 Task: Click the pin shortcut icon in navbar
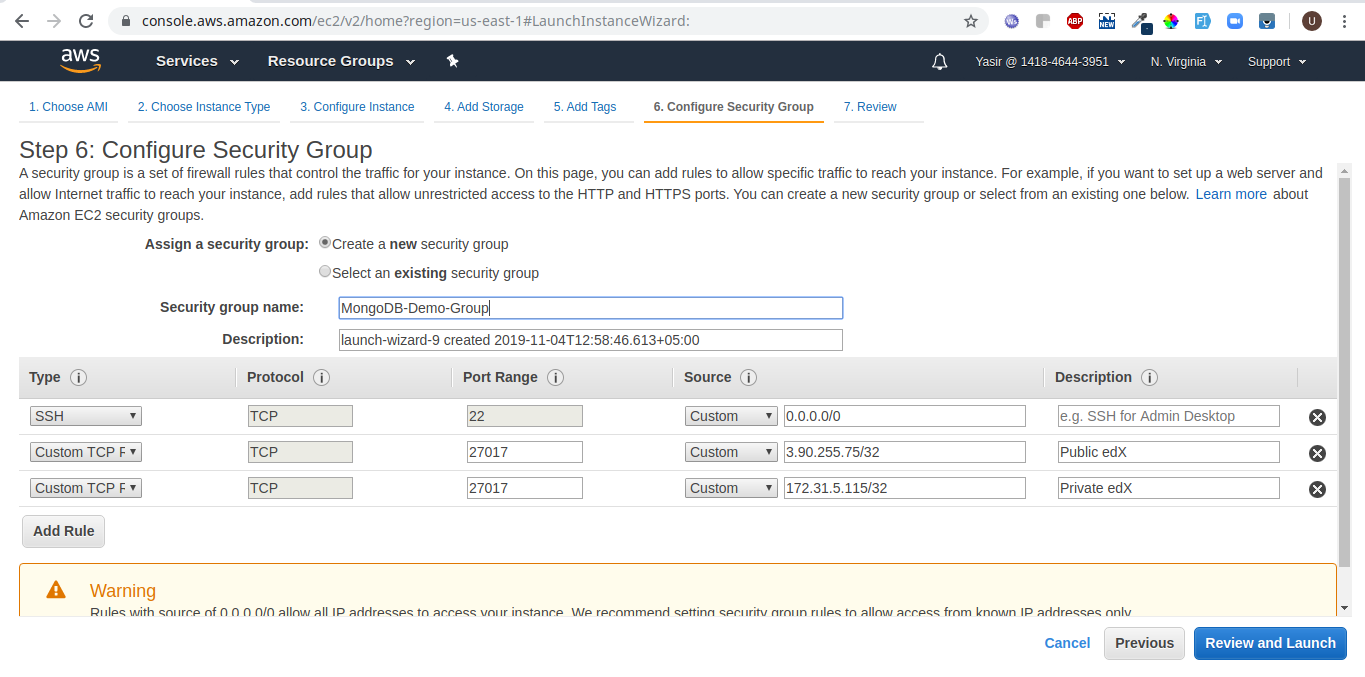point(452,62)
